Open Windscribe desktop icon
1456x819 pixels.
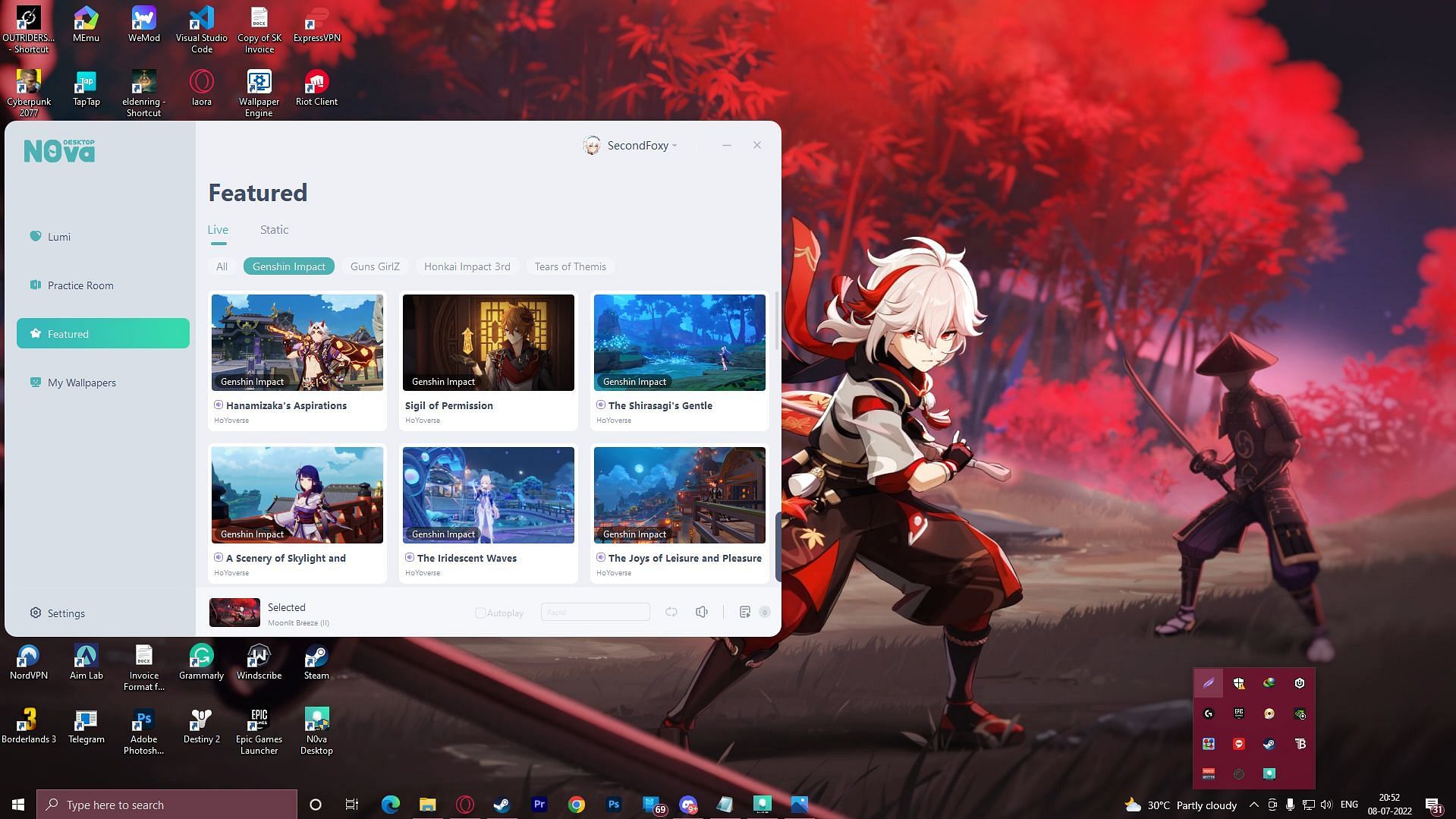[x=259, y=662]
